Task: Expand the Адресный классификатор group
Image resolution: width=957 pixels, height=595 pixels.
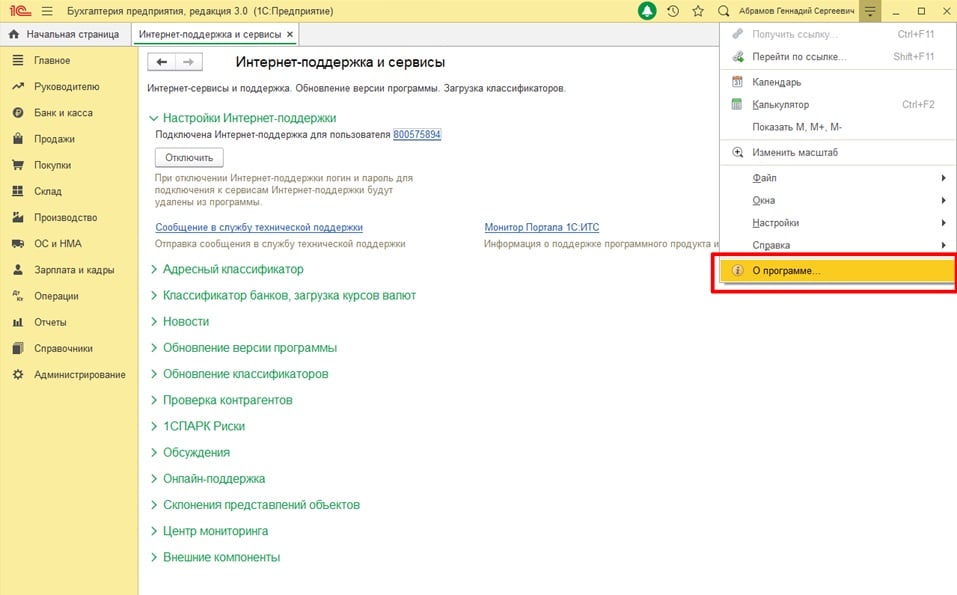Action: [x=232, y=269]
